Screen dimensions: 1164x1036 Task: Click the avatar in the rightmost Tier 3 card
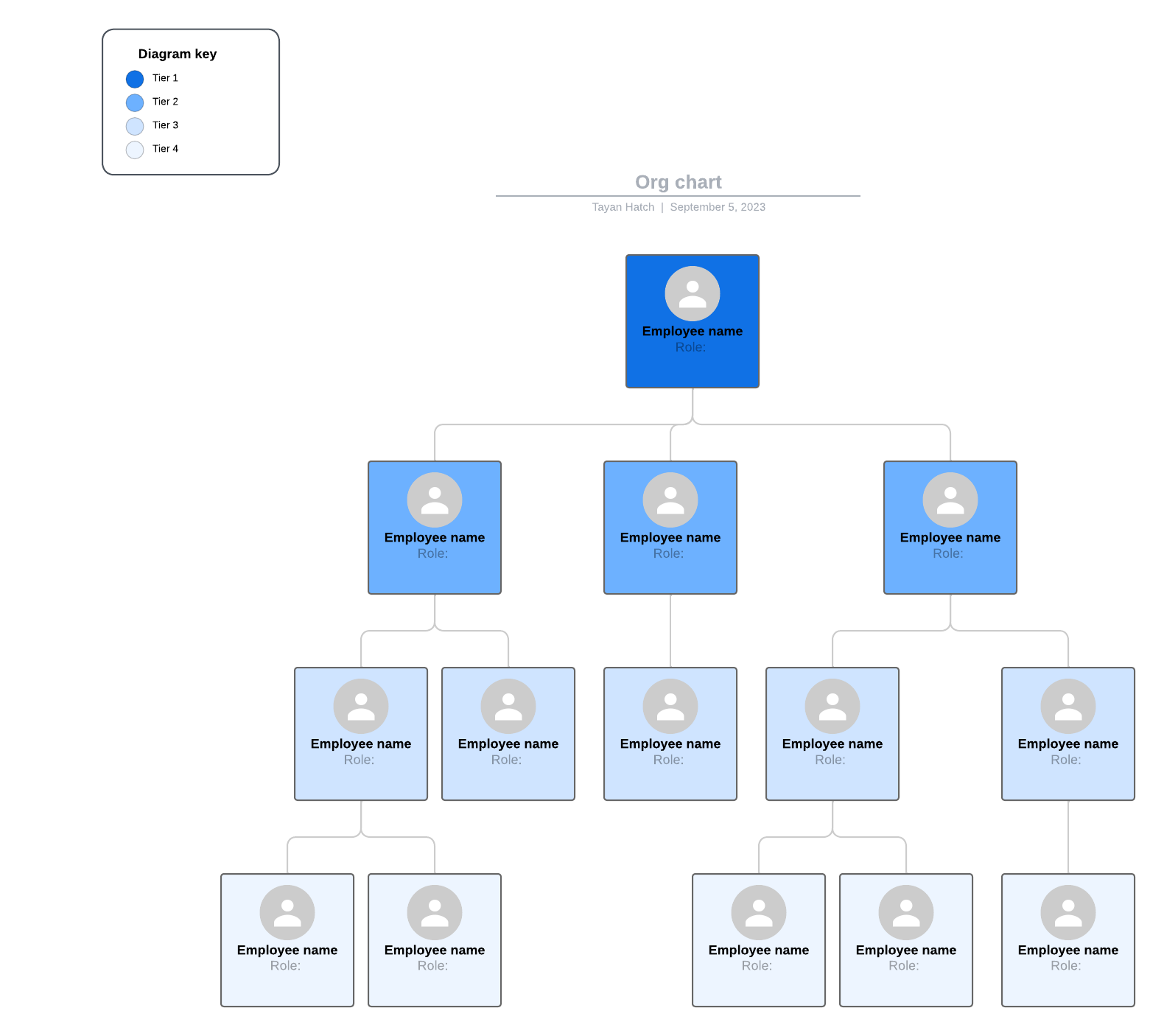click(x=1067, y=706)
